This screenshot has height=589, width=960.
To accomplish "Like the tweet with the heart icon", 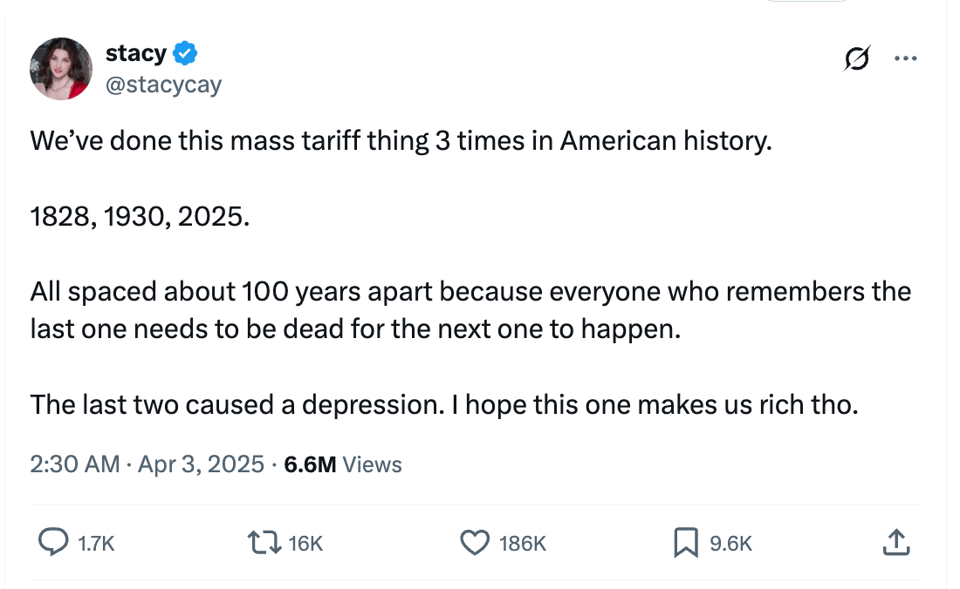I will (x=472, y=543).
